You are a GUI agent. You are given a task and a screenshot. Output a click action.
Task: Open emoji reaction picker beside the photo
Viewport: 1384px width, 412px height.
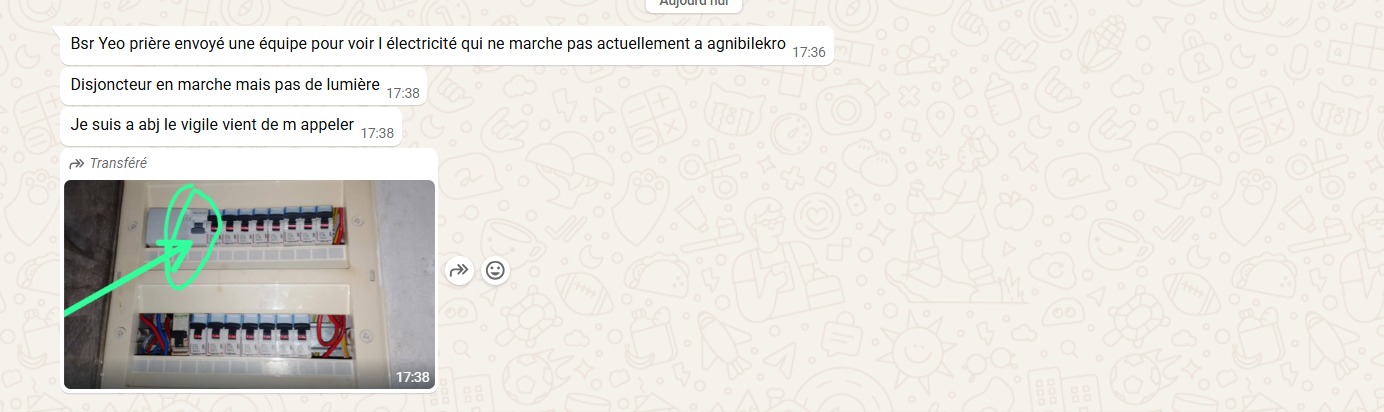coord(495,270)
